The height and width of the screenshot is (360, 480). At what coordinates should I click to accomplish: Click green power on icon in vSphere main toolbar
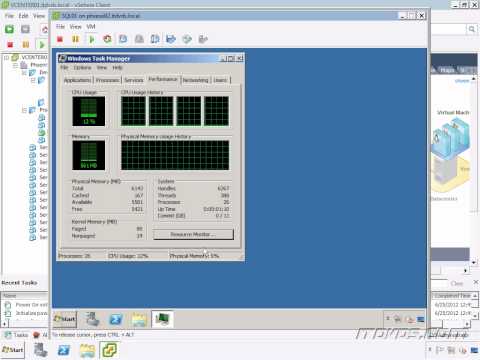(x=42, y=44)
